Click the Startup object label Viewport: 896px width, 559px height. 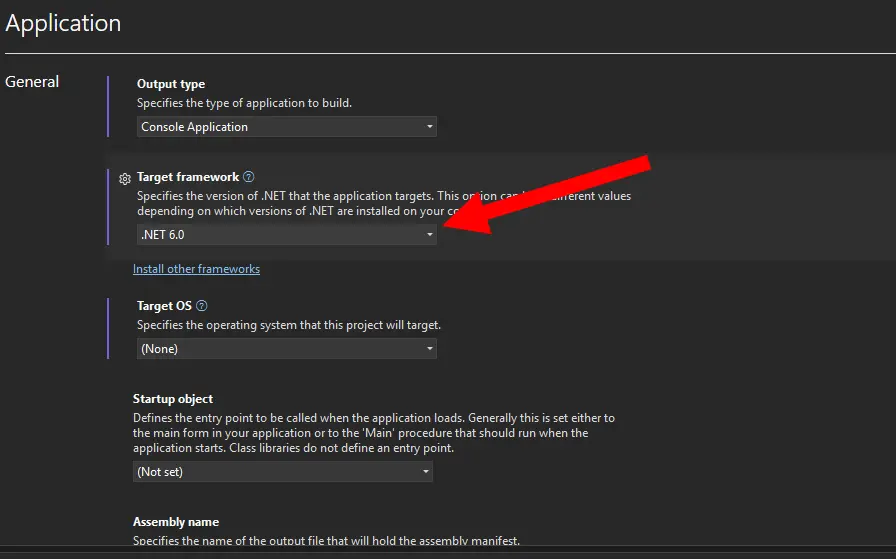coord(173,399)
